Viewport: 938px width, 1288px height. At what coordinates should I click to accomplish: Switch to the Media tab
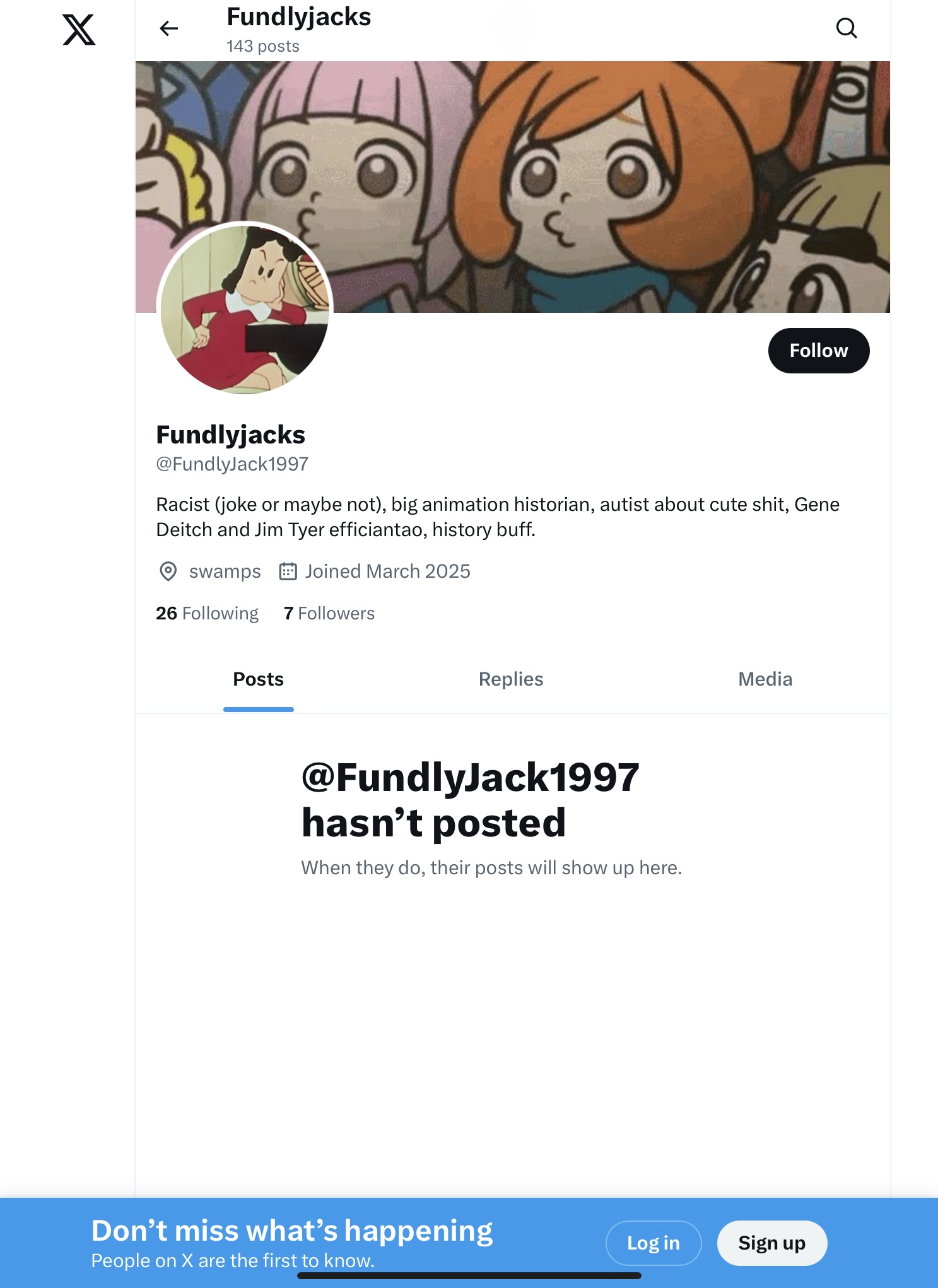tap(765, 679)
